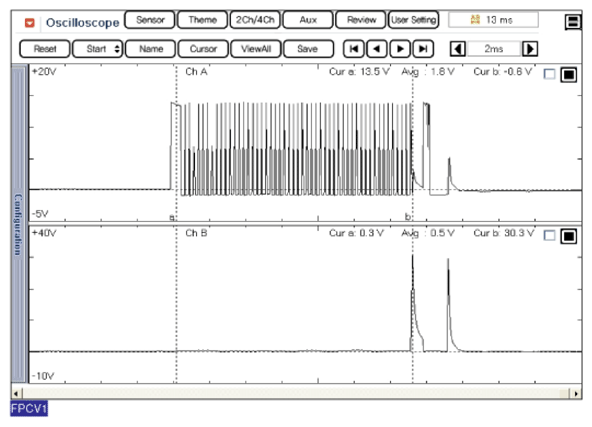Click the ViewAll button

point(256,49)
